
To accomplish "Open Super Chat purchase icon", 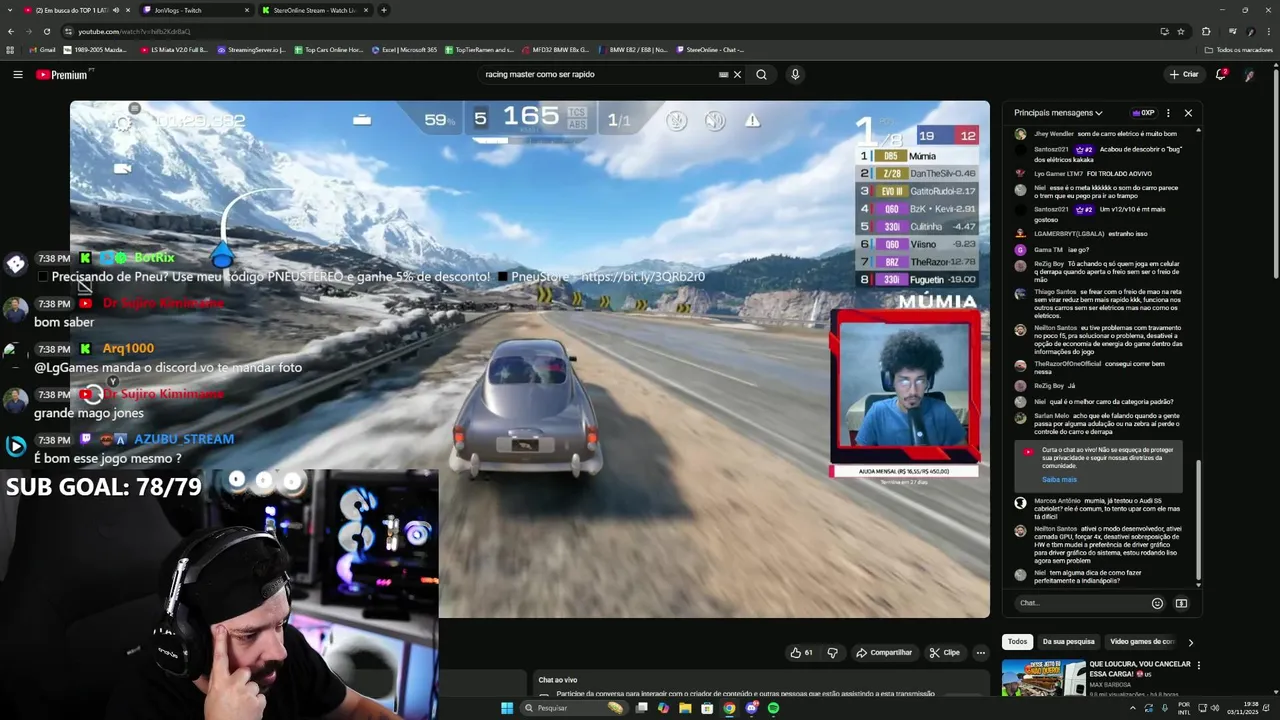I will (1181, 603).
